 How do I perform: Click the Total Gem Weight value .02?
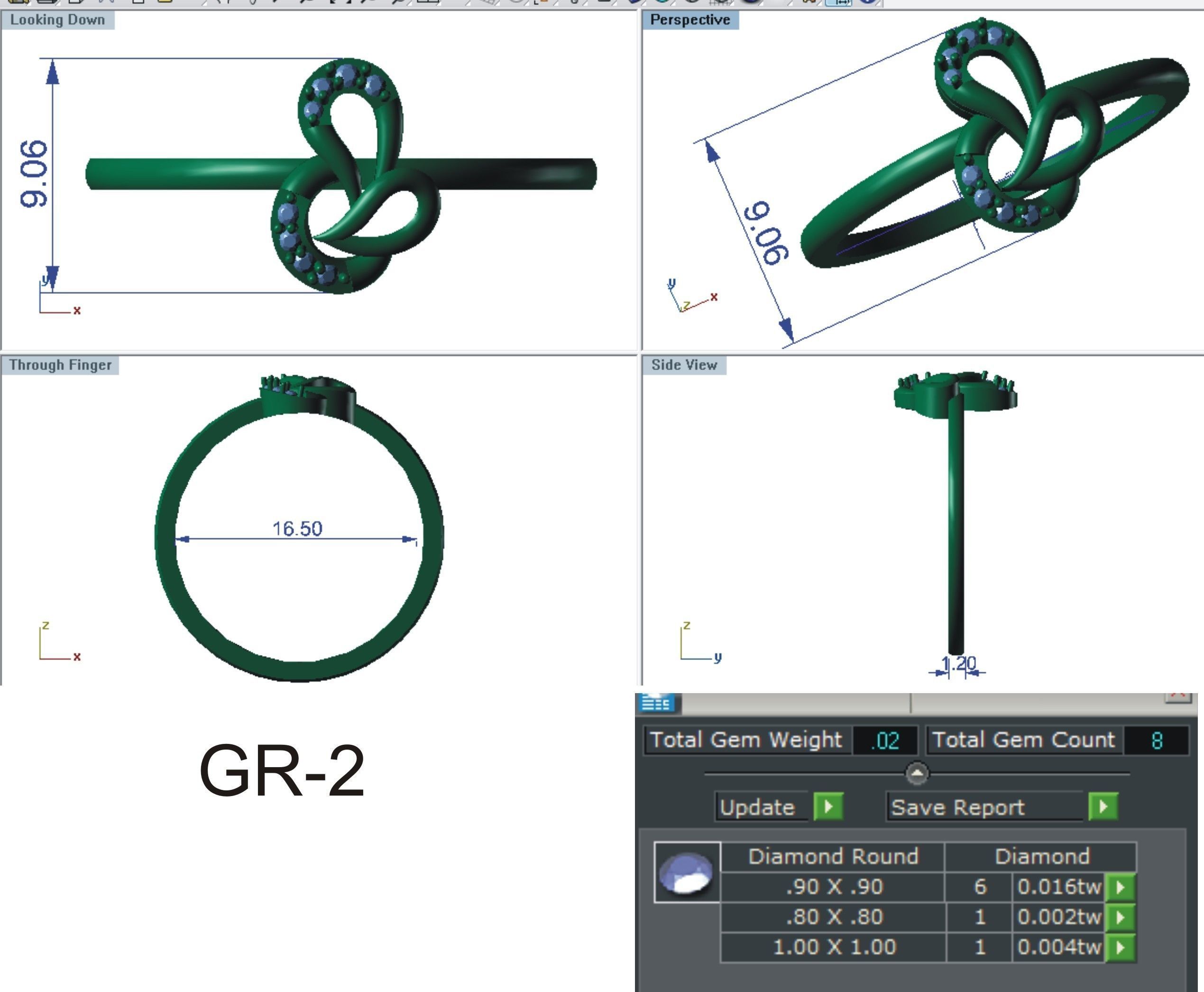[885, 741]
